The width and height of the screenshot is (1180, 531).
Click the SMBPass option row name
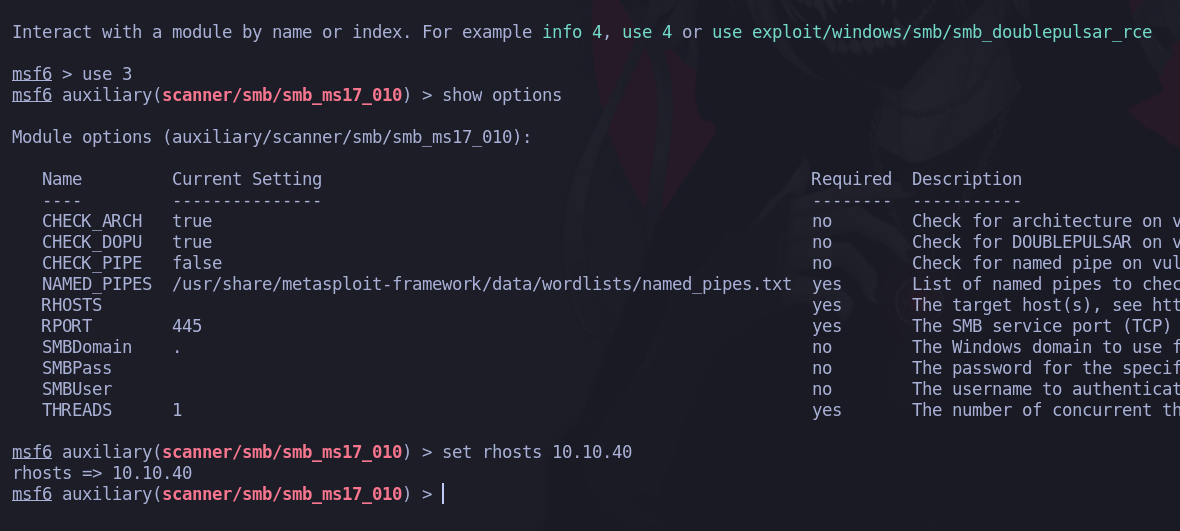[77, 368]
